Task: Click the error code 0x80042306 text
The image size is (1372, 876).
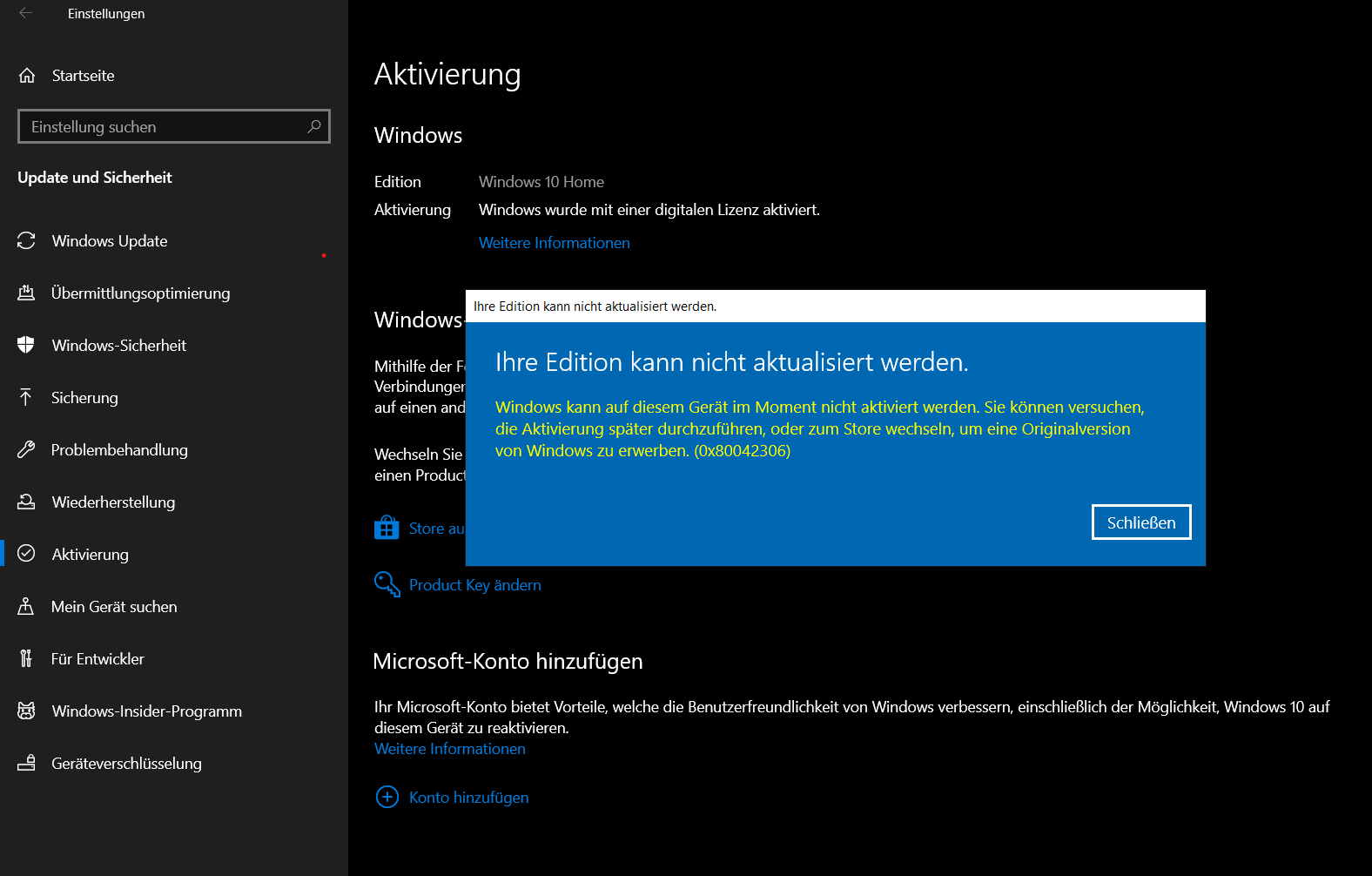Action: 743,451
